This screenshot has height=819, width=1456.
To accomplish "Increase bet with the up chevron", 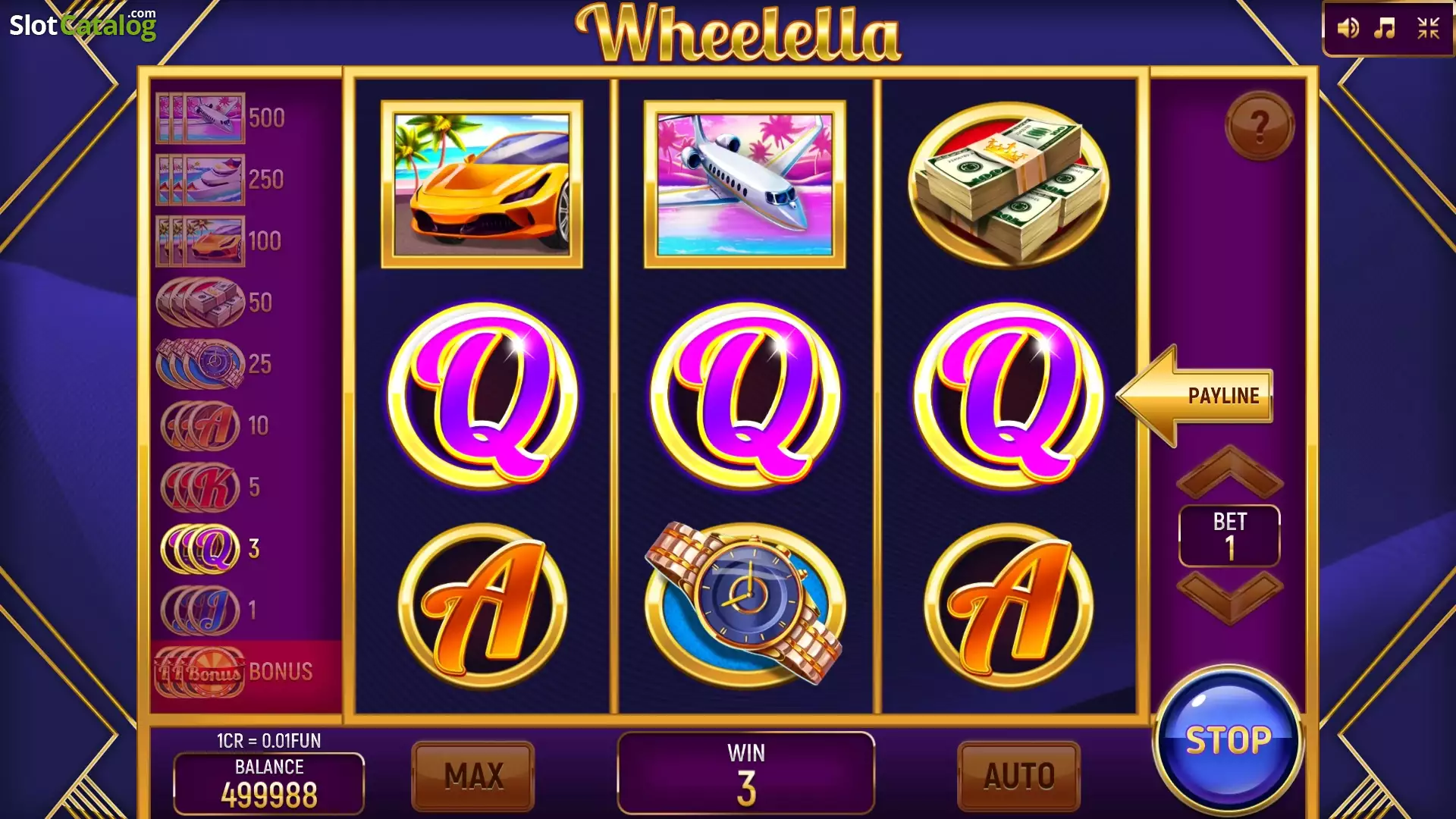I will coord(1229,472).
